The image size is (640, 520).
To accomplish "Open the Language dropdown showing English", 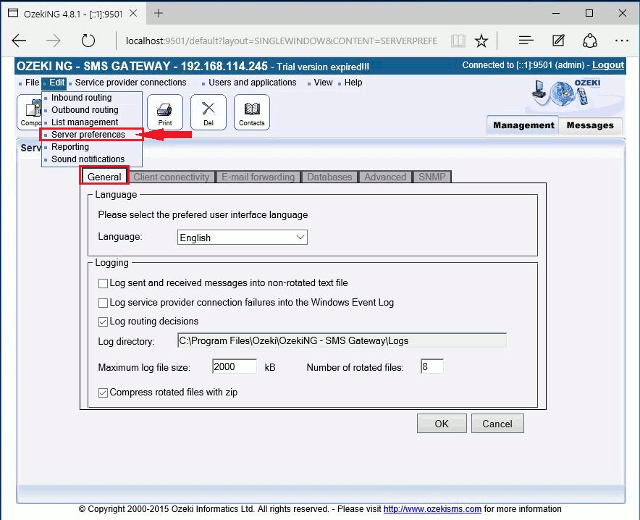I will click(242, 237).
